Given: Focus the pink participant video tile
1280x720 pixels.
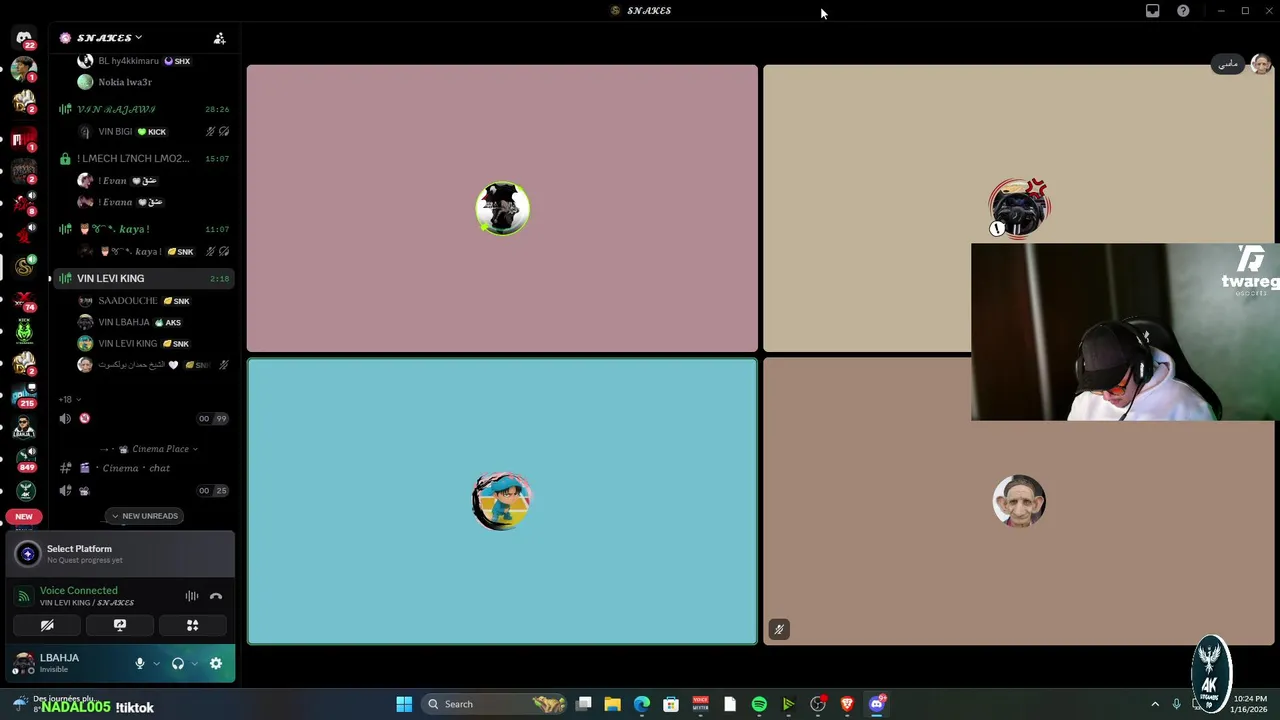Looking at the screenshot, I should pyautogui.click(x=502, y=208).
